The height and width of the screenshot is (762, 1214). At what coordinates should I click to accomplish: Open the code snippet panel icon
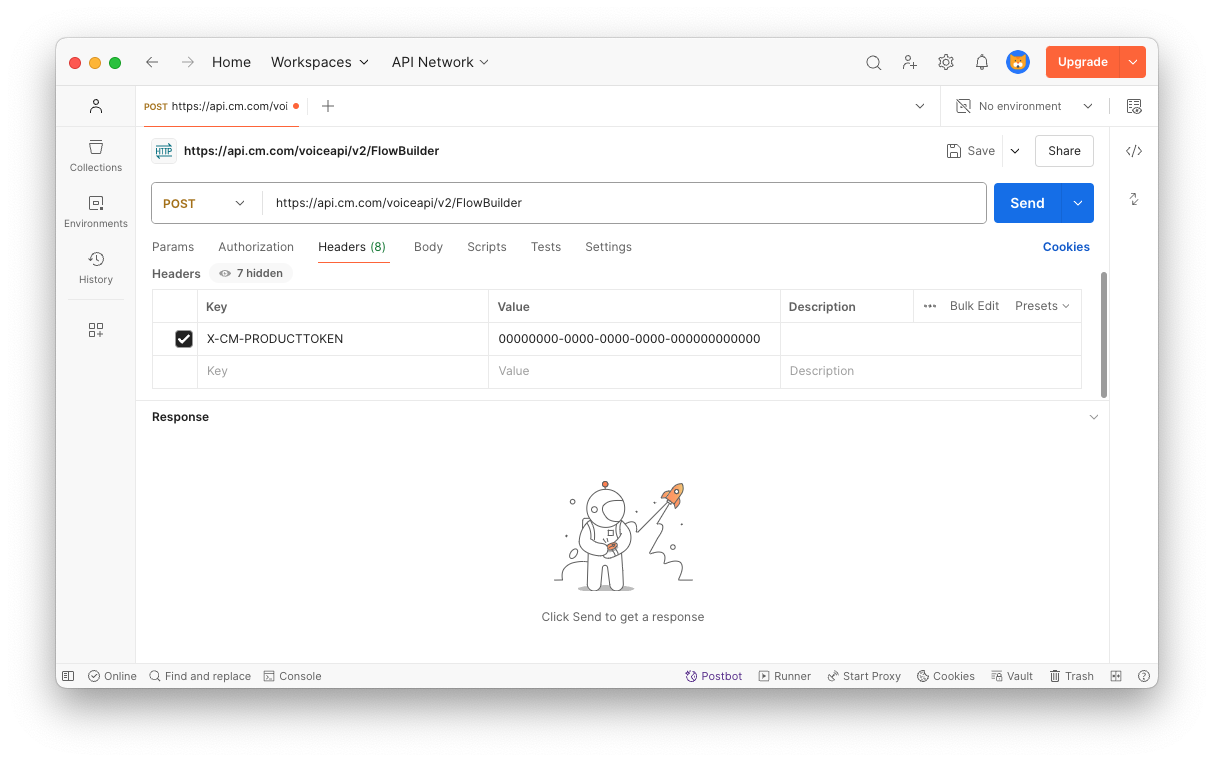pos(1134,151)
